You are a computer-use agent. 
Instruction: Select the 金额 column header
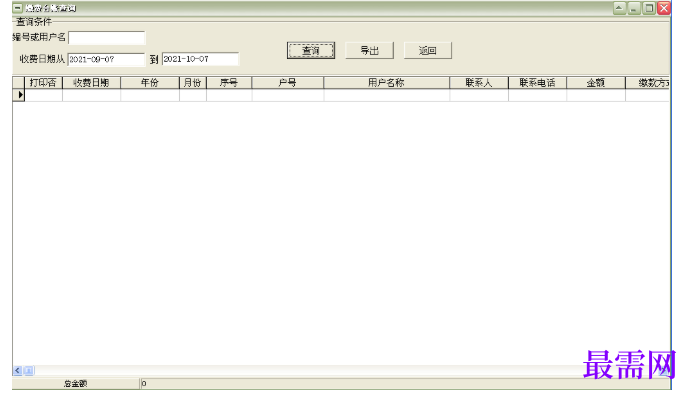[x=596, y=83]
